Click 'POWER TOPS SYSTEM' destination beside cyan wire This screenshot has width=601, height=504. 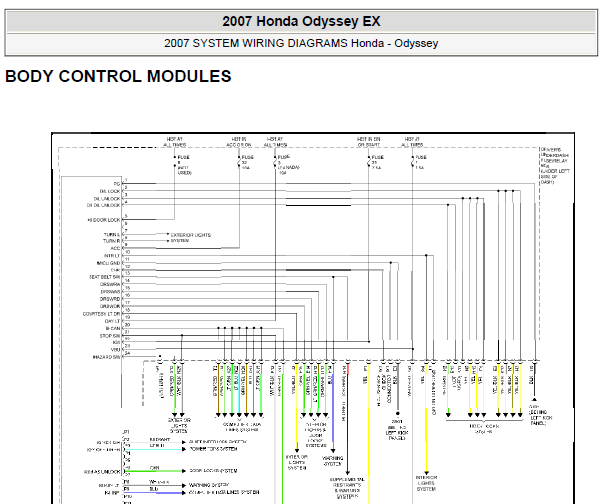pos(213,449)
